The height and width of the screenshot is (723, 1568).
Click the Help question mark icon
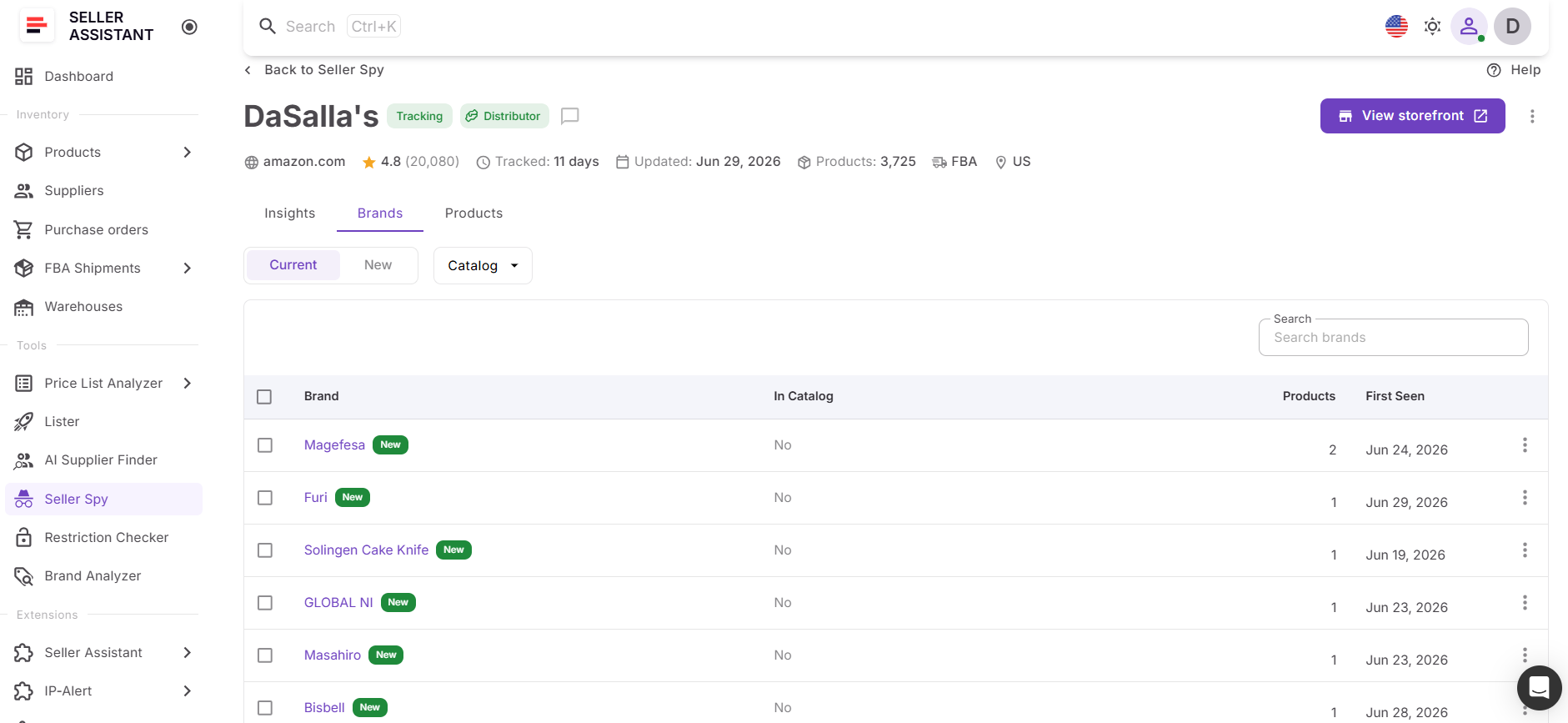click(x=1494, y=70)
